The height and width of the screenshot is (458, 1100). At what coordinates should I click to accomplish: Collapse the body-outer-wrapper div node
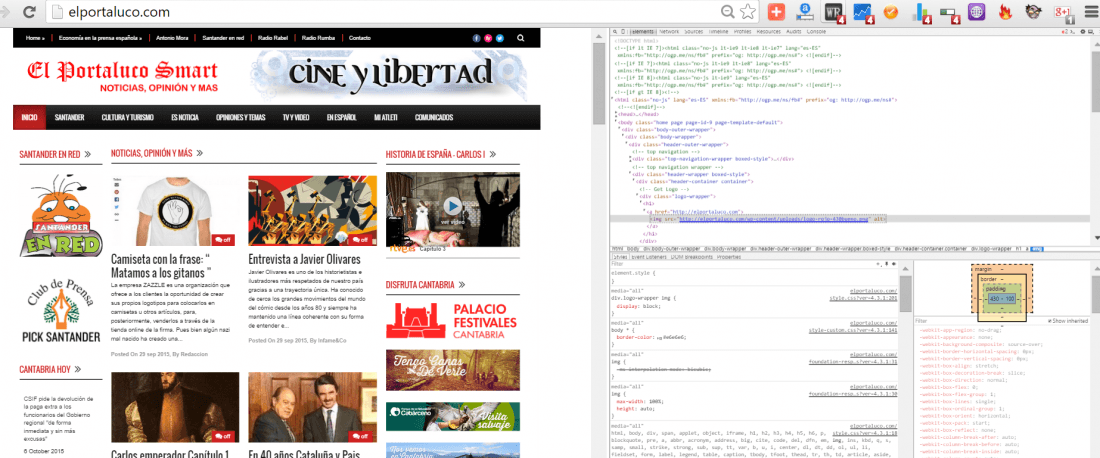coord(619,130)
